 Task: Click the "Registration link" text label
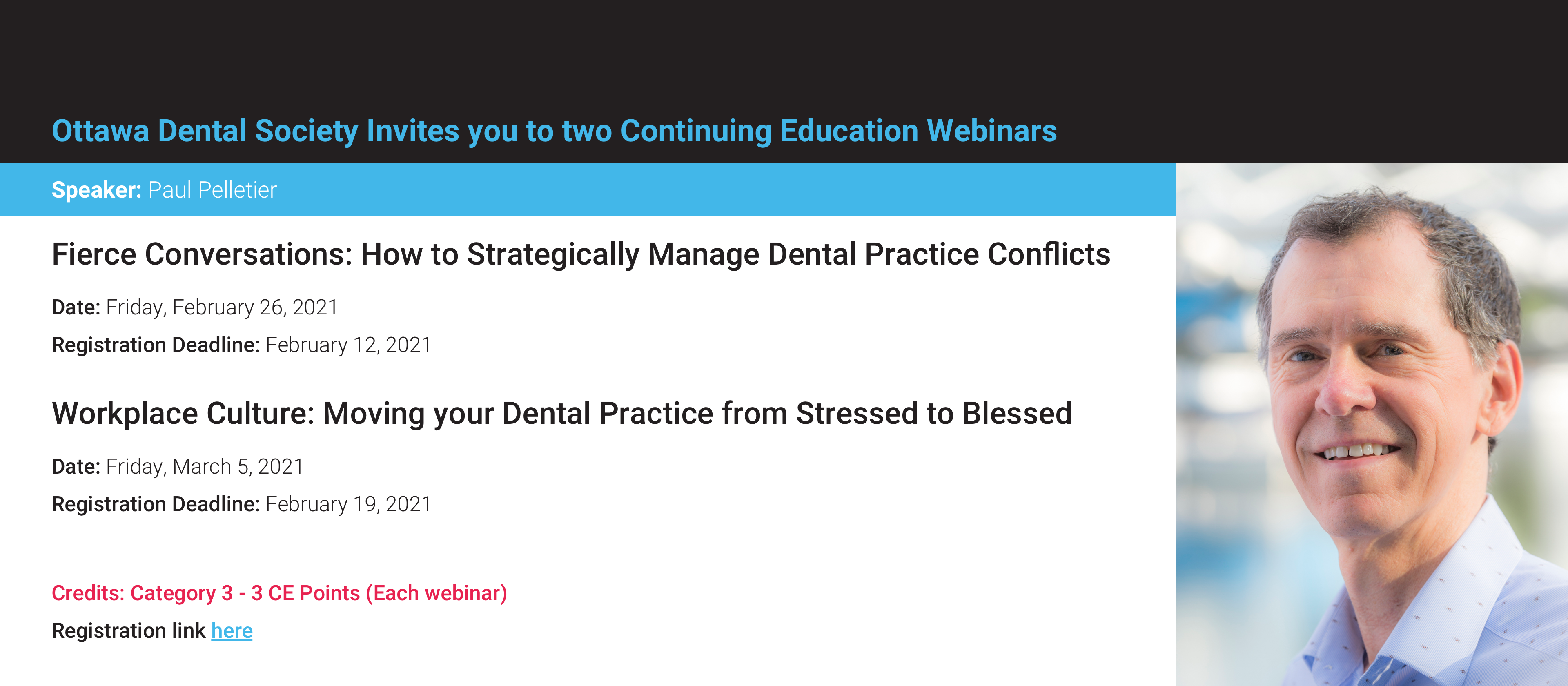point(129,630)
